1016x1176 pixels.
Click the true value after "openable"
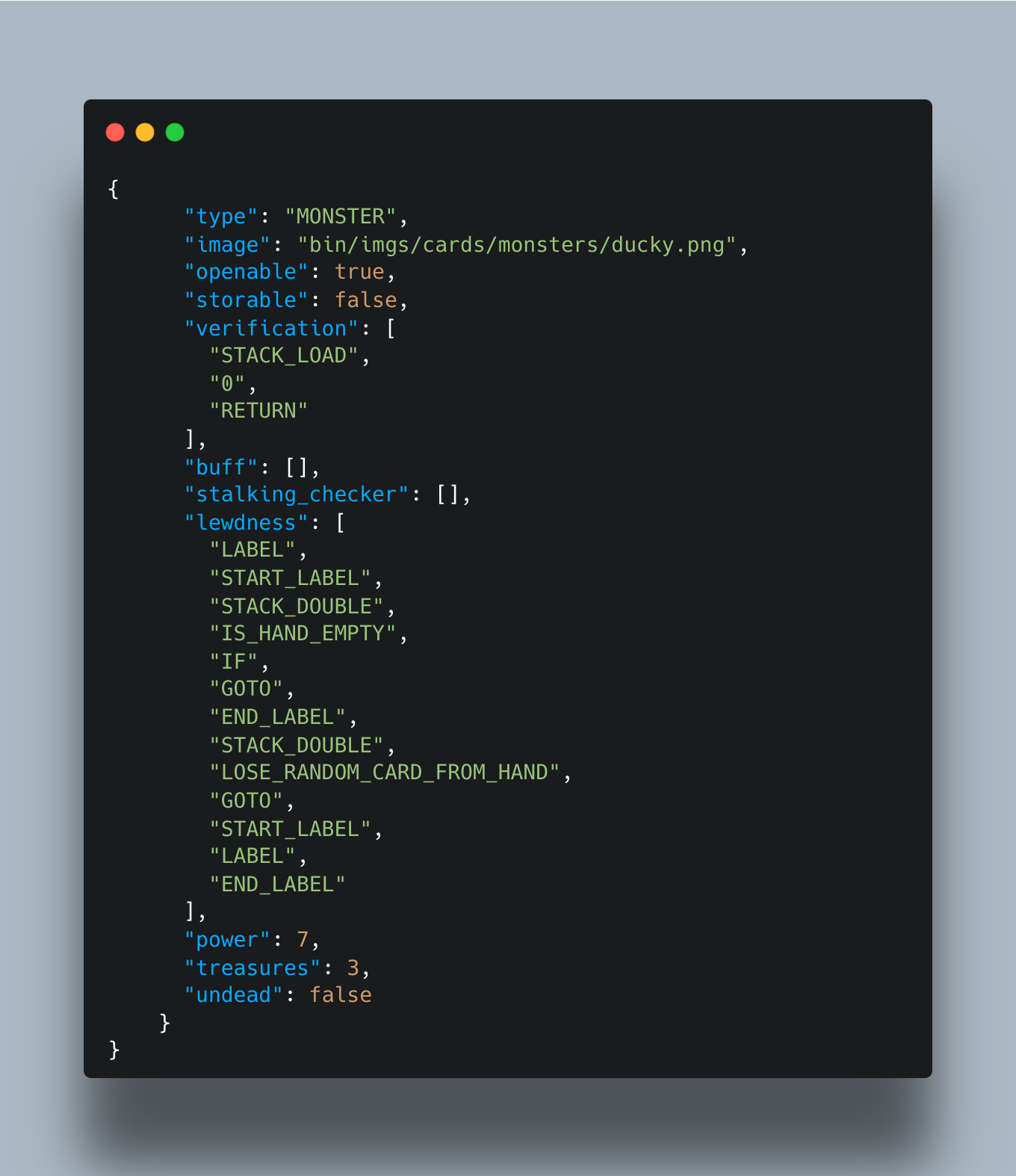(x=359, y=272)
